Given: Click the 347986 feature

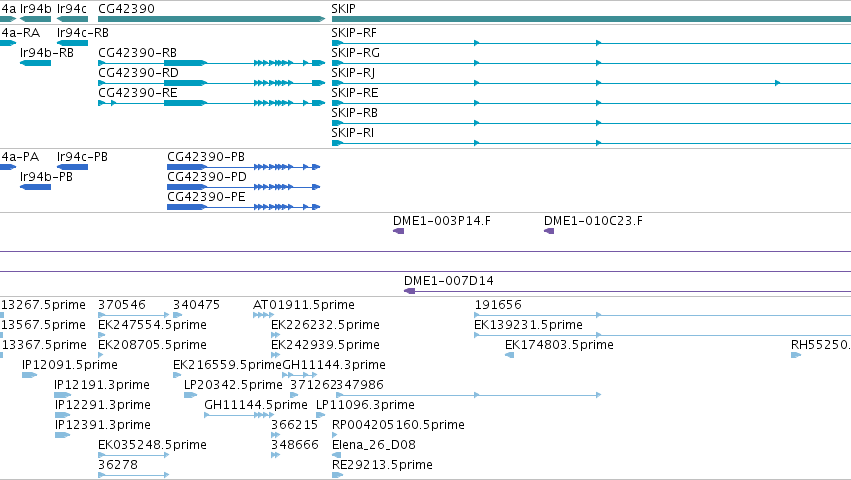Looking at the screenshot, I should pos(469,395).
